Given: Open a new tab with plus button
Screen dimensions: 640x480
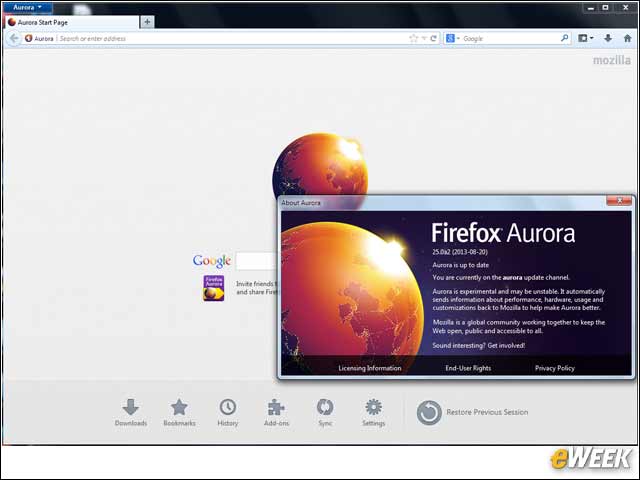Looking at the screenshot, I should [147, 22].
